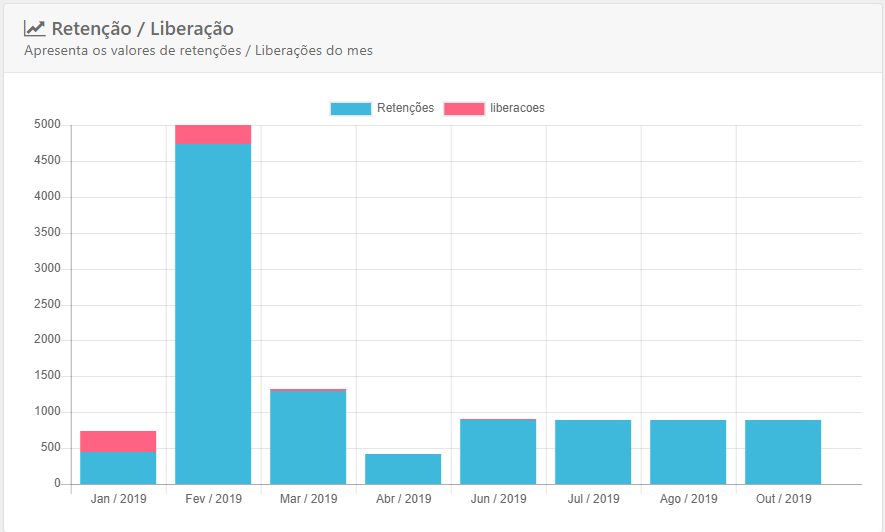Toggle the Retenções legend label

pos(405,108)
